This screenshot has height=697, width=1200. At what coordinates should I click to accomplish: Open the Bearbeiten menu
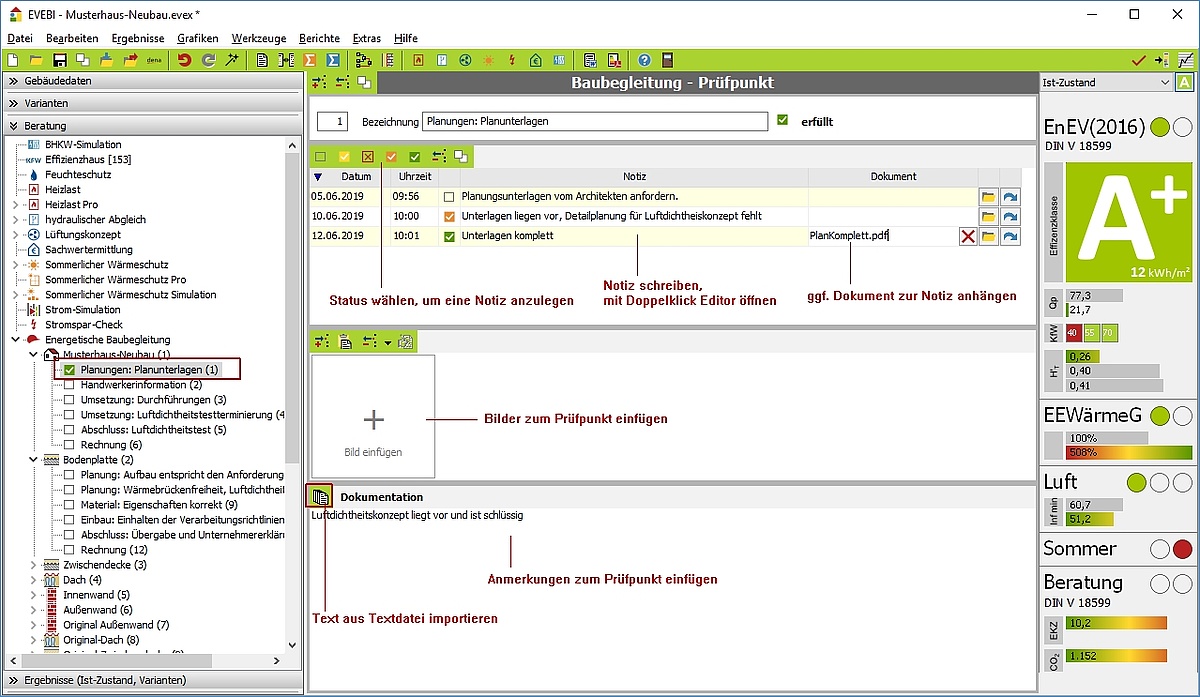72,37
